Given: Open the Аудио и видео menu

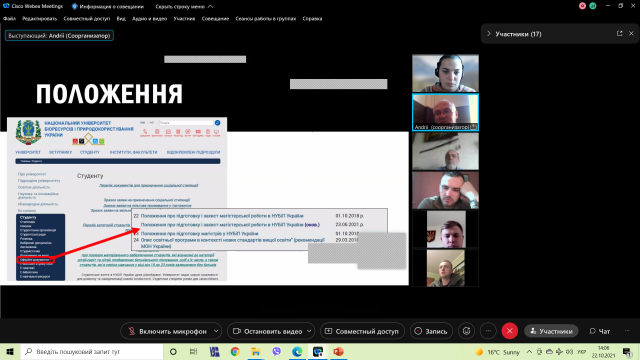Looking at the screenshot, I should tap(149, 19).
